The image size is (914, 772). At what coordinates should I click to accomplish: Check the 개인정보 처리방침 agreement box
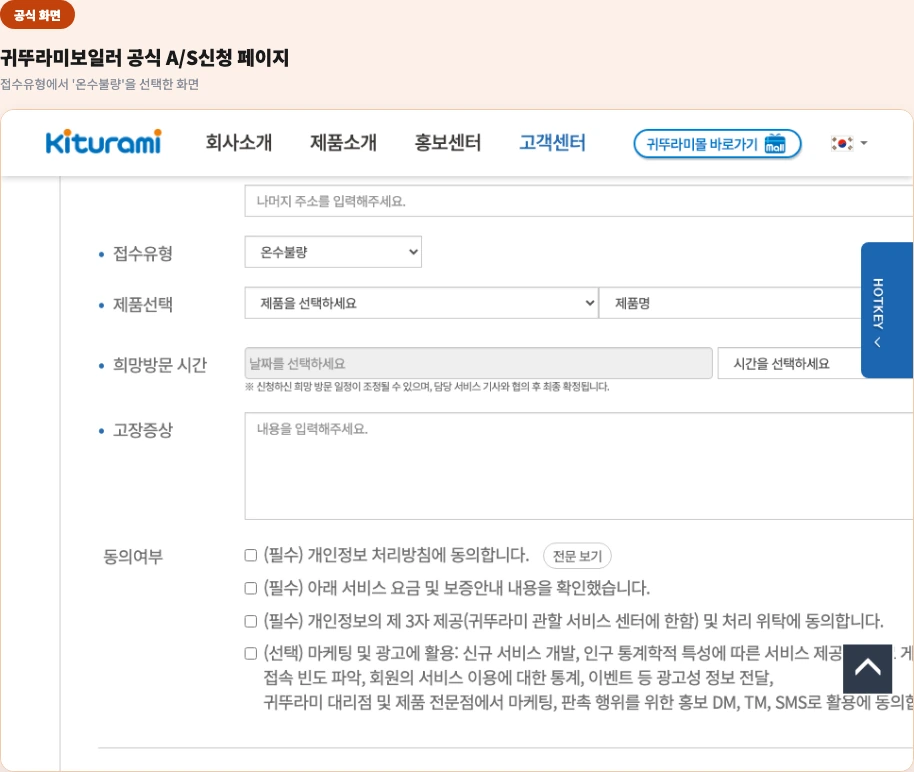coord(251,555)
